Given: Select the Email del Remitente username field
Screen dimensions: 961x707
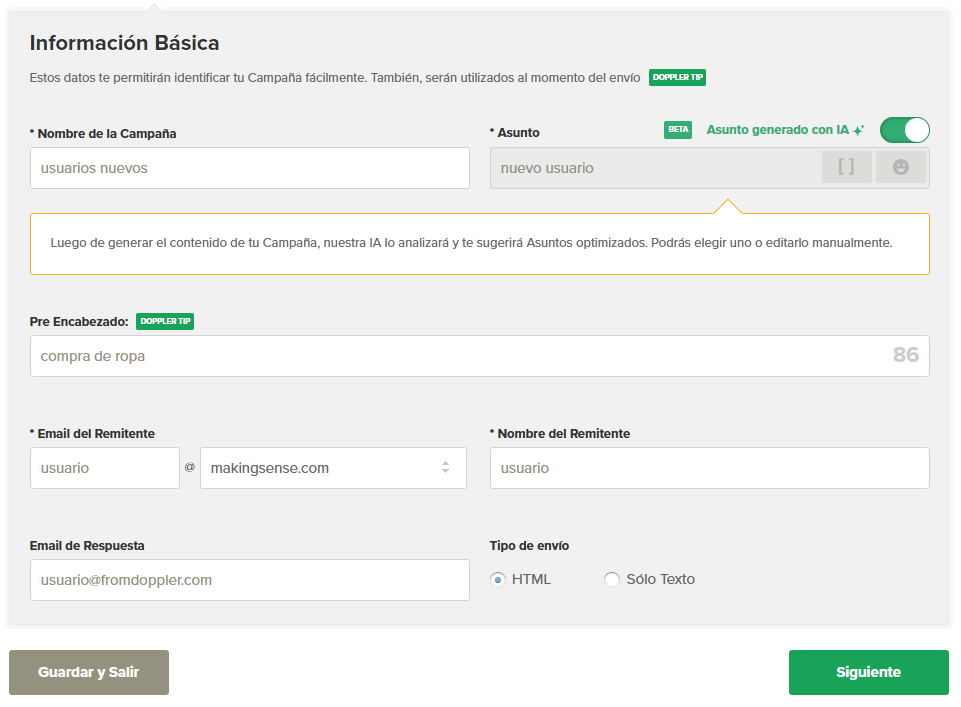Looking at the screenshot, I should click(x=104, y=468).
